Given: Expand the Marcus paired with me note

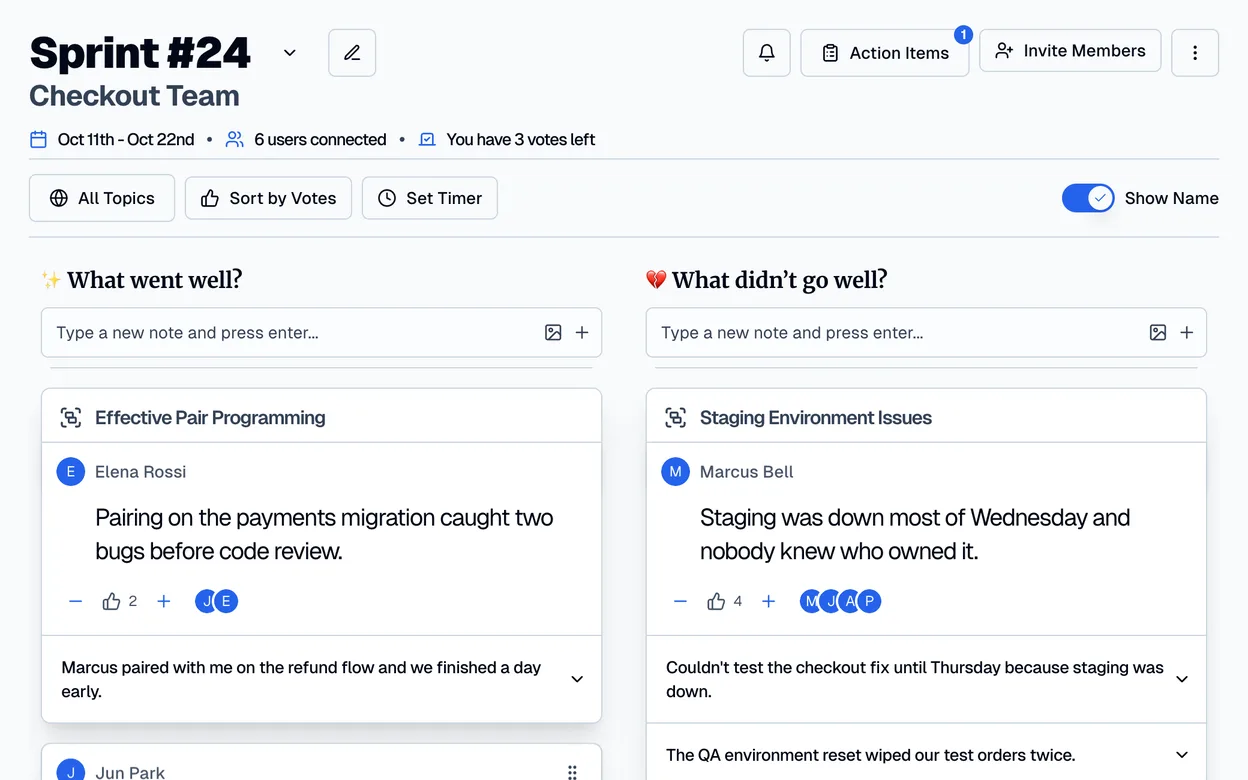Looking at the screenshot, I should coord(577,679).
